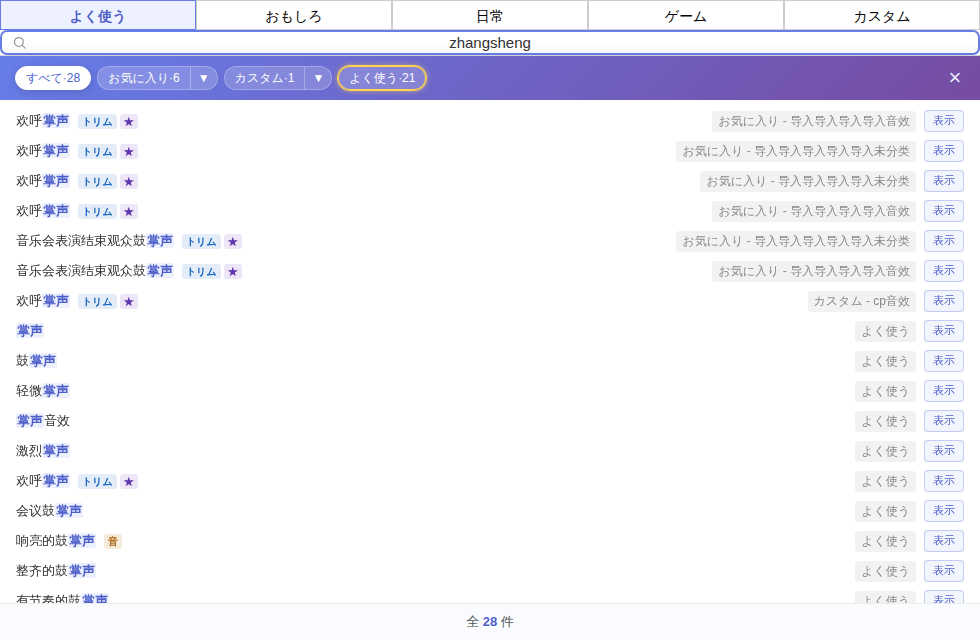Viewport: 980px width, 640px height.
Task: Click トリム tag on 音乐会表演结束观众鼓掌声 音效 row
Action: (201, 271)
